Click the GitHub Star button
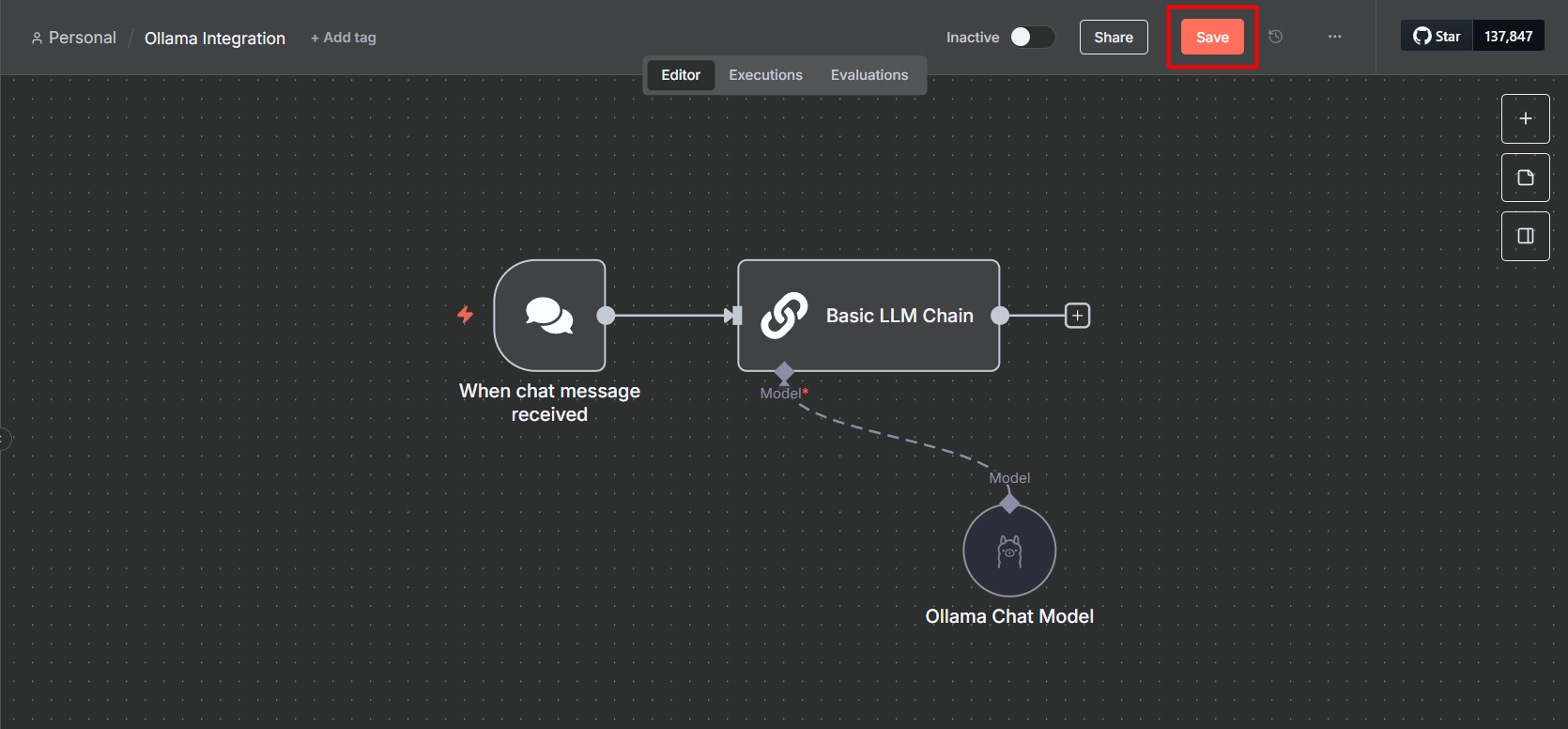1568x729 pixels. click(x=1437, y=37)
